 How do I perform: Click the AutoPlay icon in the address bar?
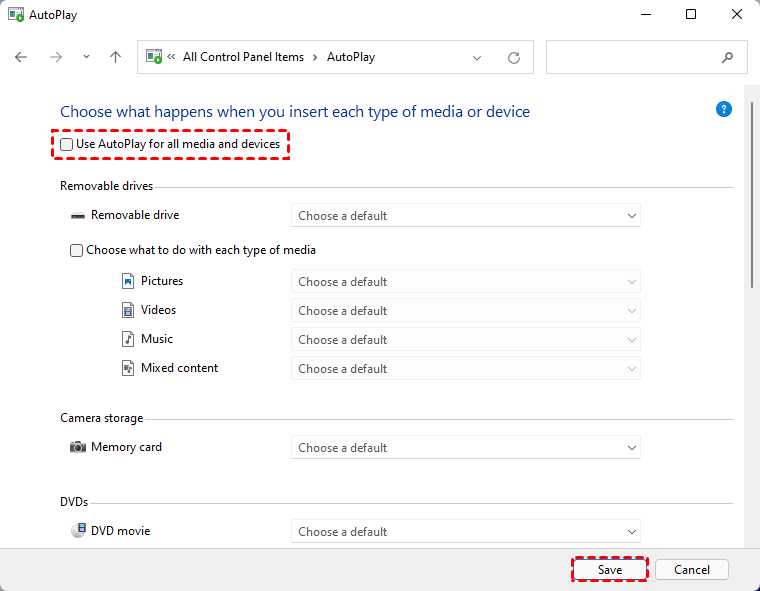tap(154, 56)
